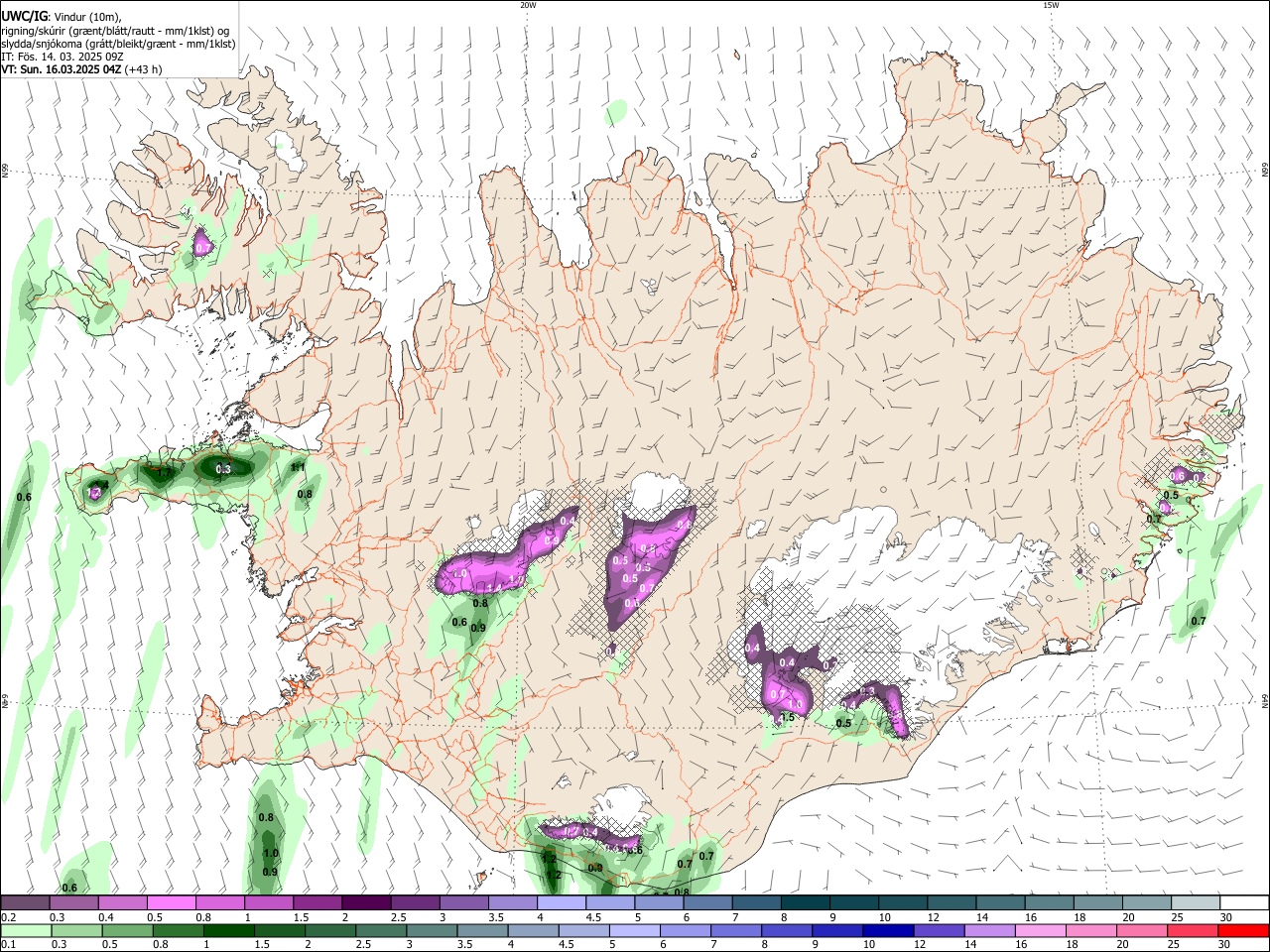Click the "1.1" value beside the Snæfellsnes rain band

[x=298, y=467]
